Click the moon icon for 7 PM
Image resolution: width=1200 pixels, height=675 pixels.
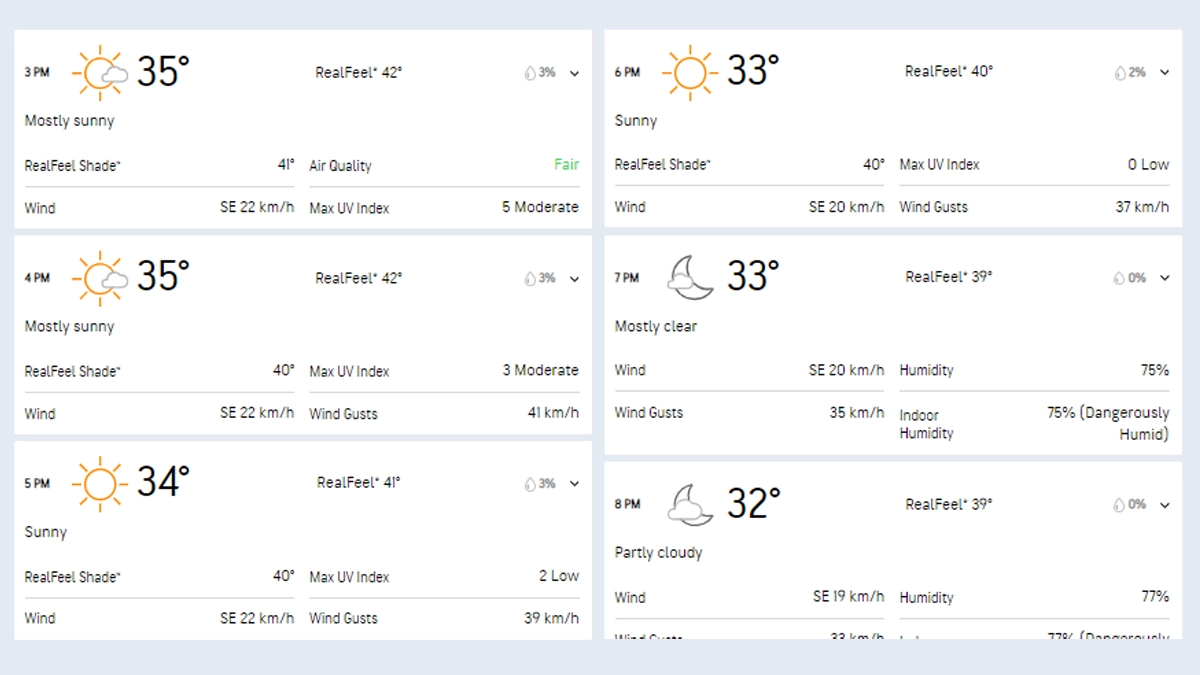[x=691, y=277]
